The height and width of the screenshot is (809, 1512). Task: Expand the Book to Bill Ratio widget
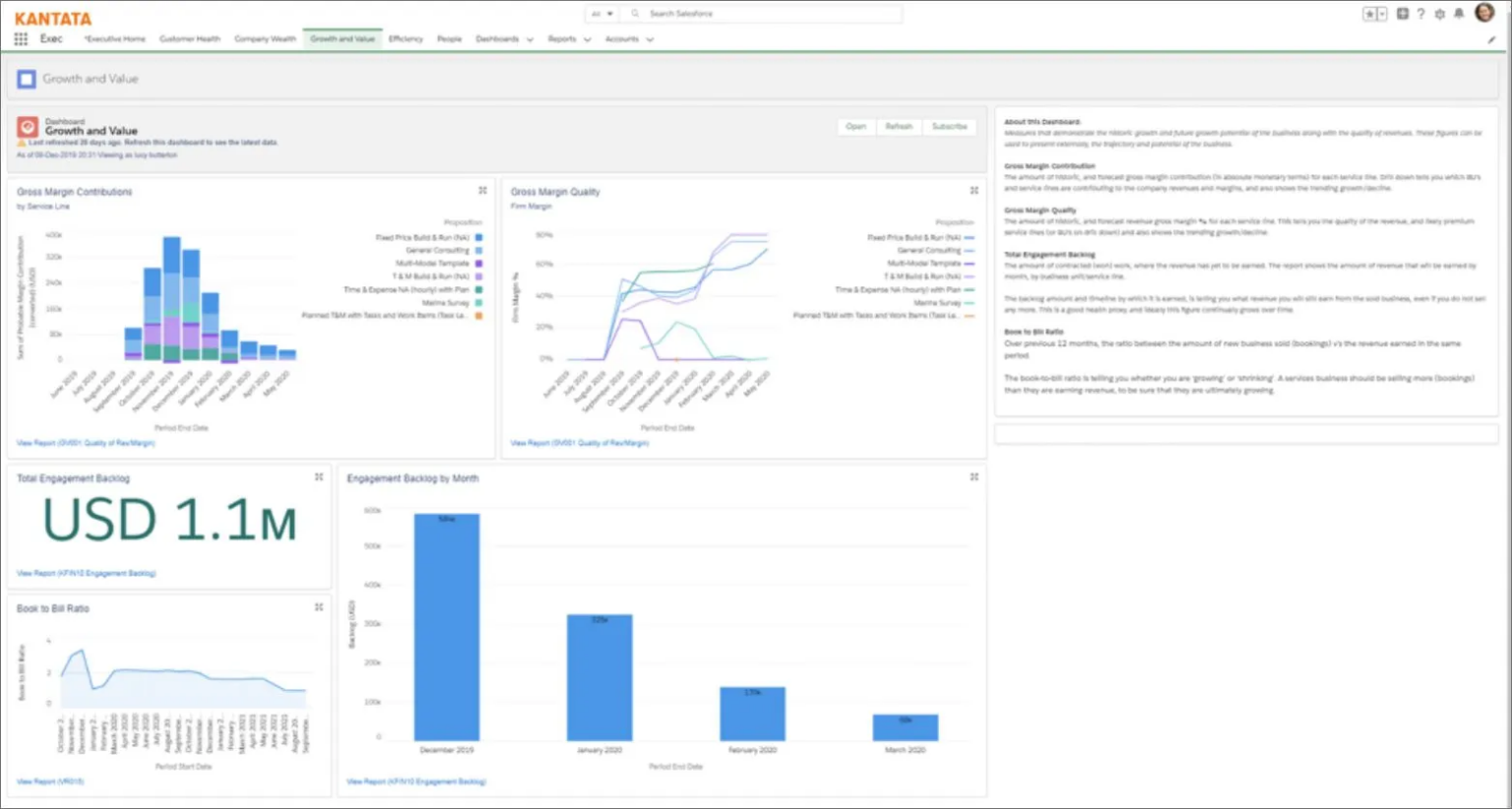[x=318, y=607]
